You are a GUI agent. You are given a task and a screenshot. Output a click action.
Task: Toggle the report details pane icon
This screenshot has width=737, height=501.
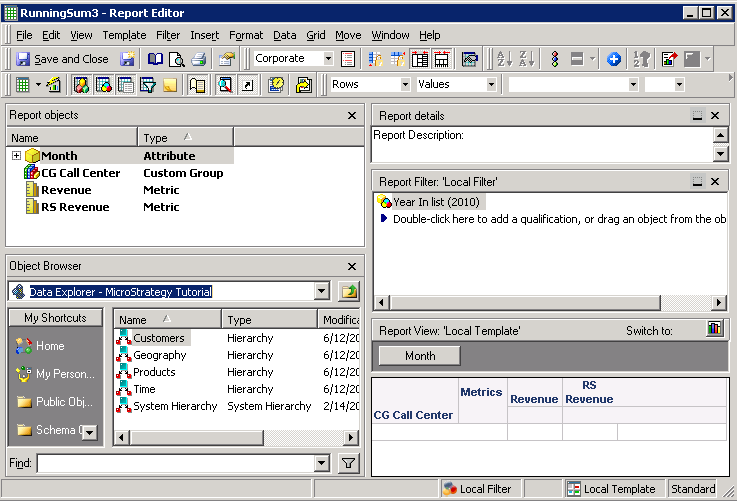click(x=126, y=85)
